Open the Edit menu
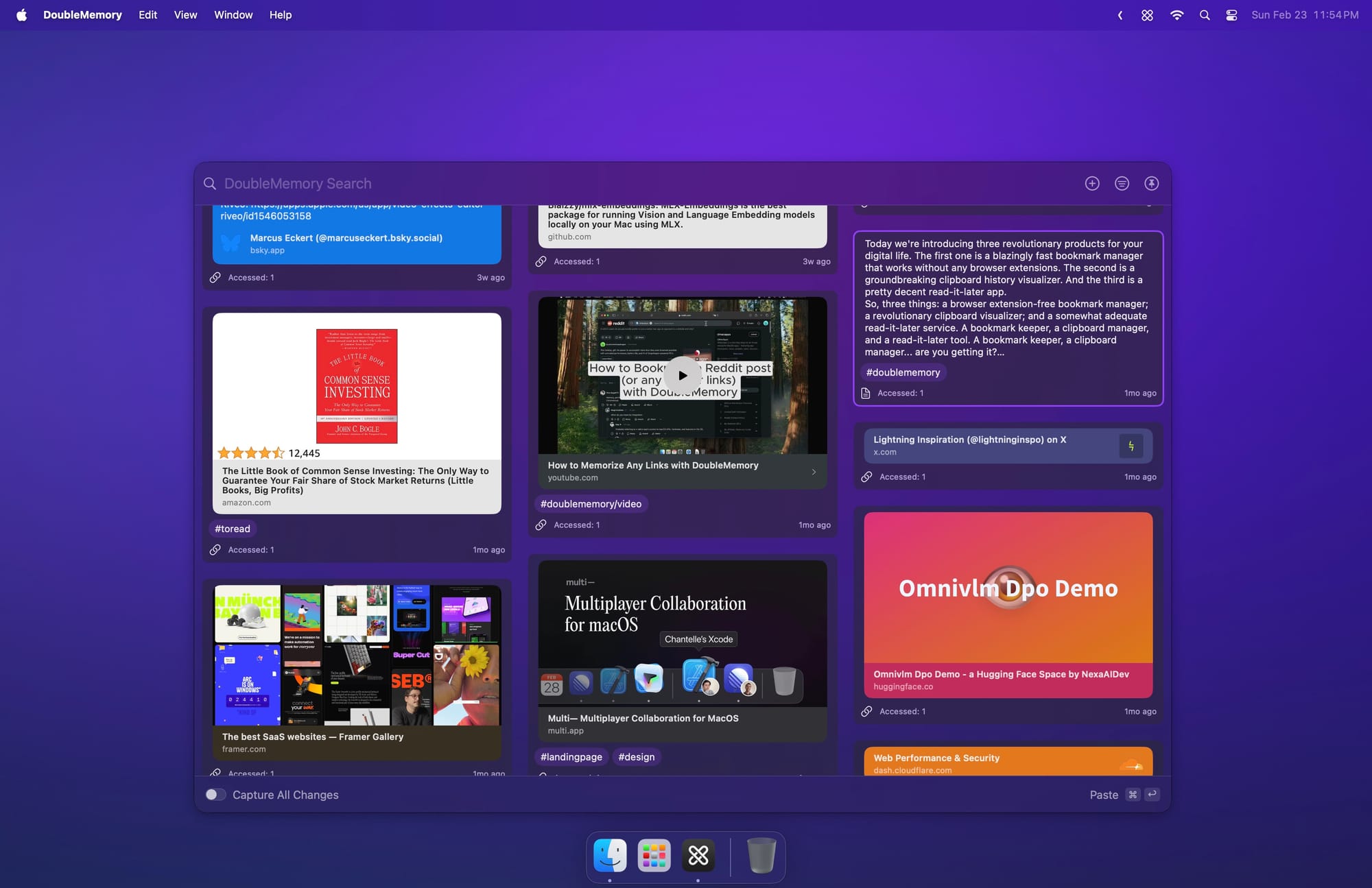 [x=147, y=15]
